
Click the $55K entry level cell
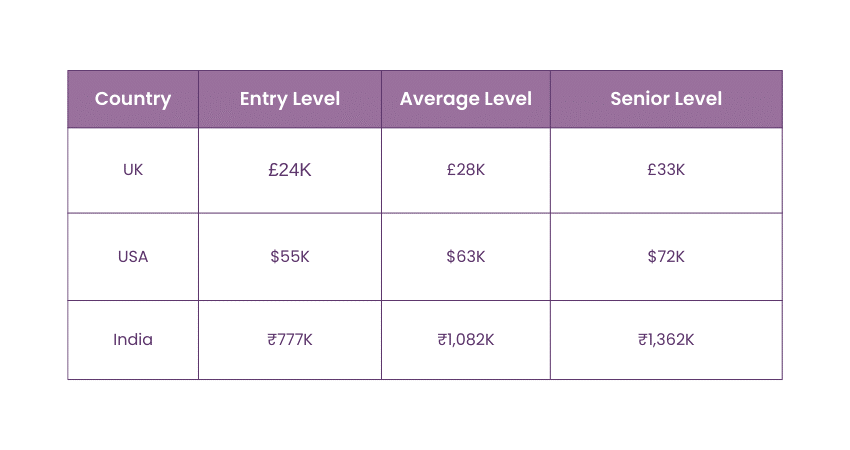290,257
